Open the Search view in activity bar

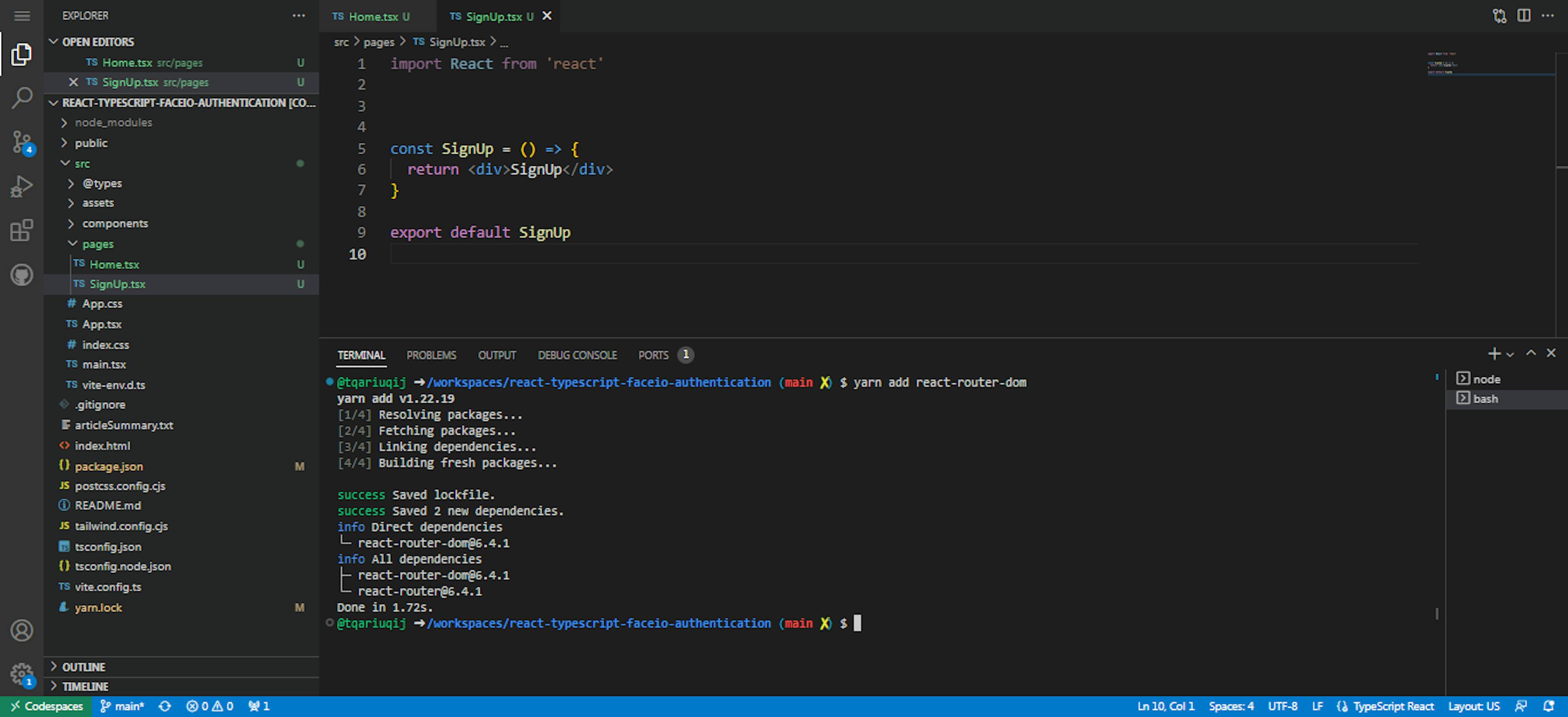pyautogui.click(x=22, y=97)
